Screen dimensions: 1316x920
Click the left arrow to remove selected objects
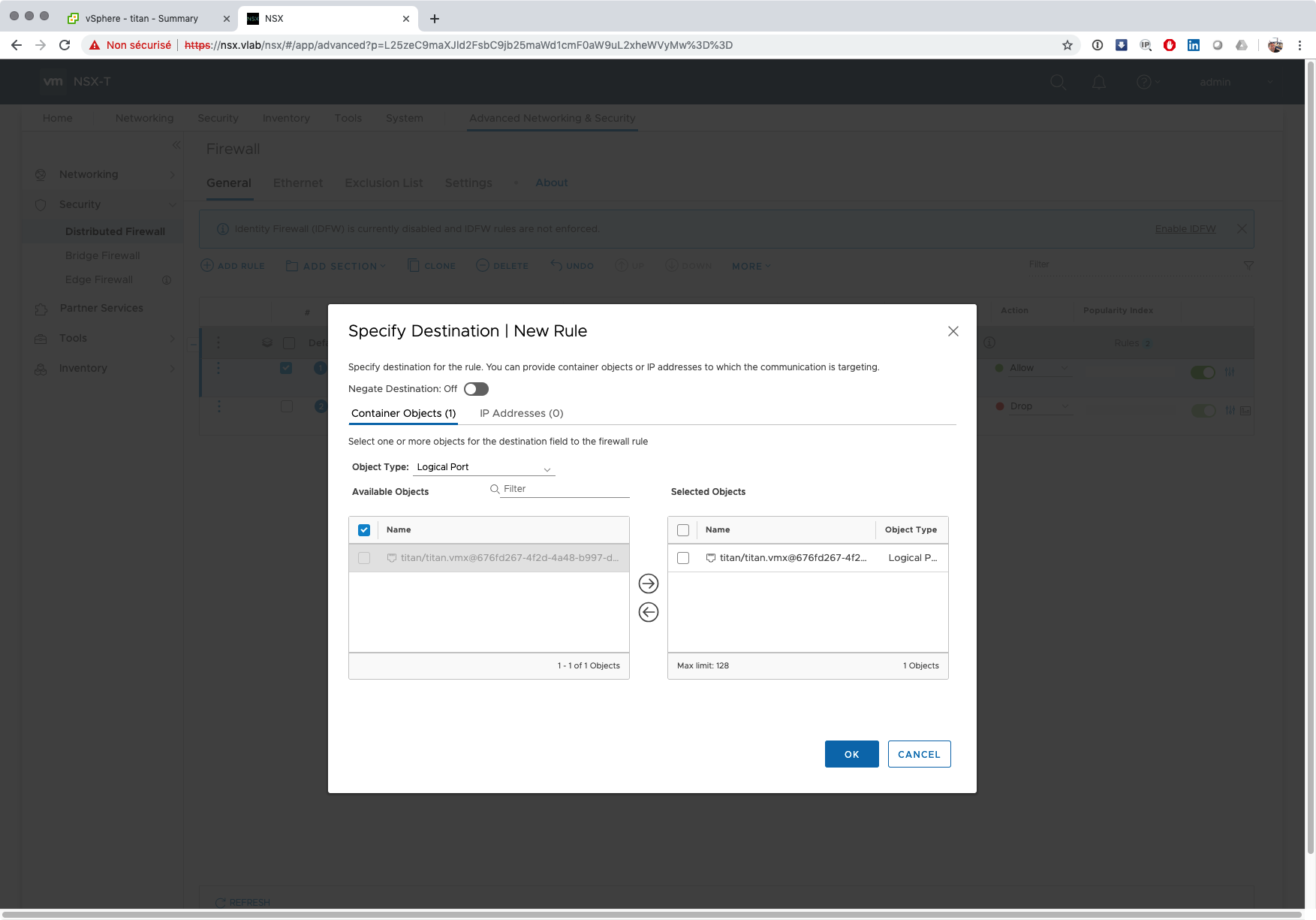(648, 612)
